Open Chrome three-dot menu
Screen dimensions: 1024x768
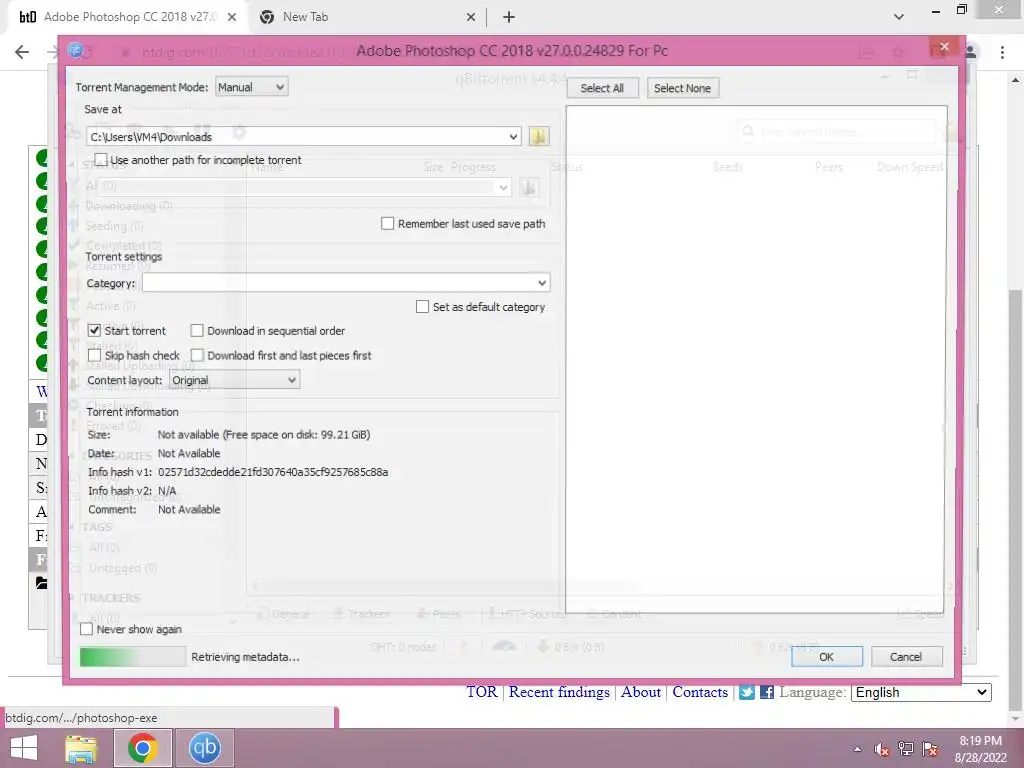click(1002, 52)
